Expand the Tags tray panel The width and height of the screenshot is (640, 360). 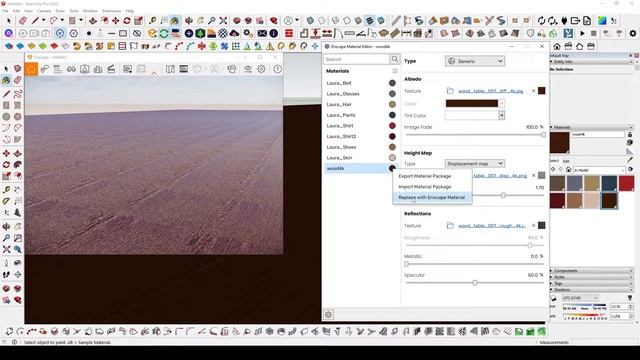tap(591, 283)
